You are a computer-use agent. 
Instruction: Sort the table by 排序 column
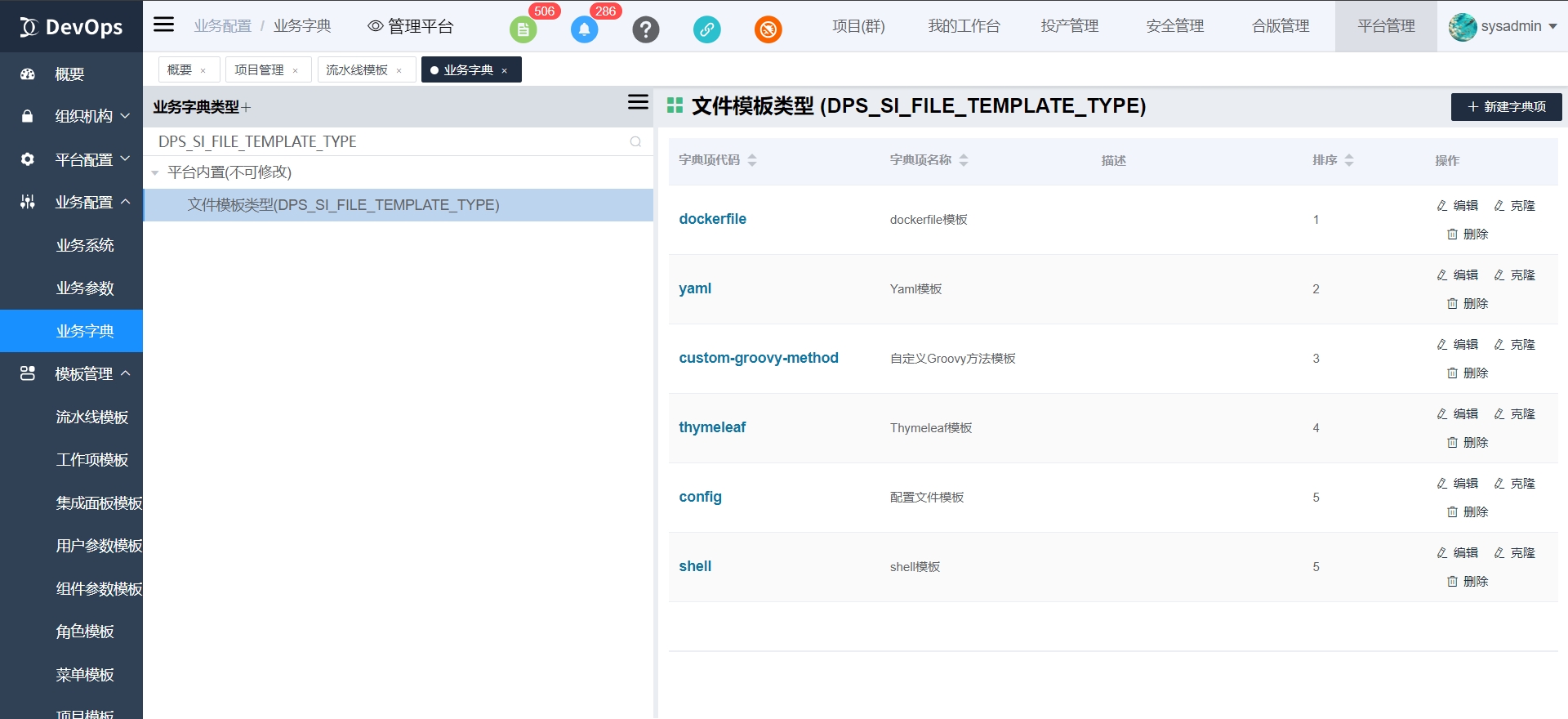click(1348, 160)
